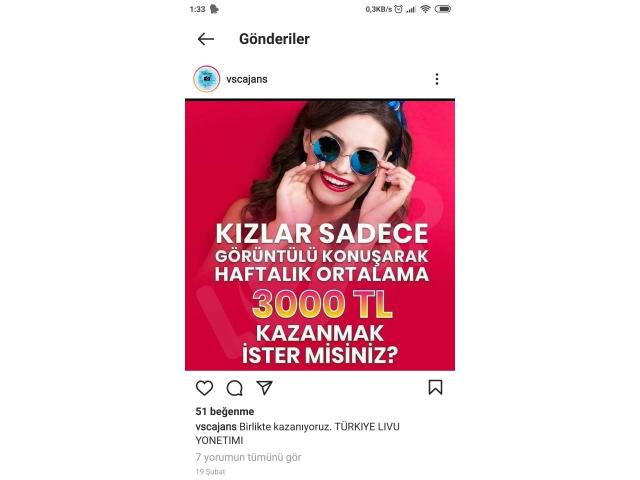The image size is (640, 480).
Task: Tap the vscajans username in the post header
Action: [x=247, y=79]
